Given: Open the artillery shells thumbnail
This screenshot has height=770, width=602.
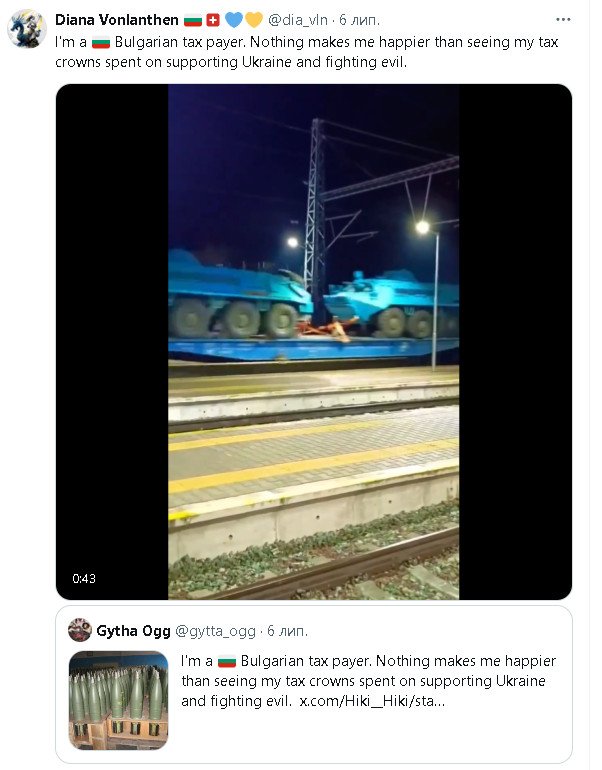Looking at the screenshot, I should pyautogui.click(x=118, y=700).
